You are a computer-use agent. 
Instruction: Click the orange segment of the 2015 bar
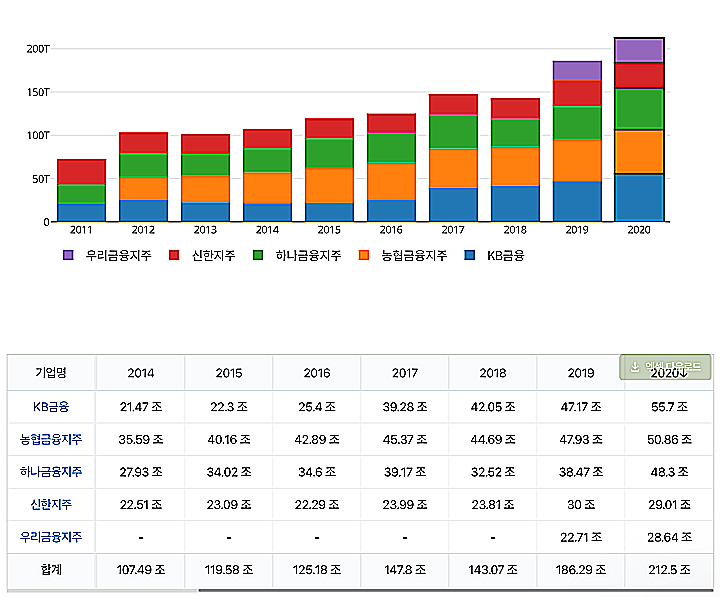click(329, 186)
